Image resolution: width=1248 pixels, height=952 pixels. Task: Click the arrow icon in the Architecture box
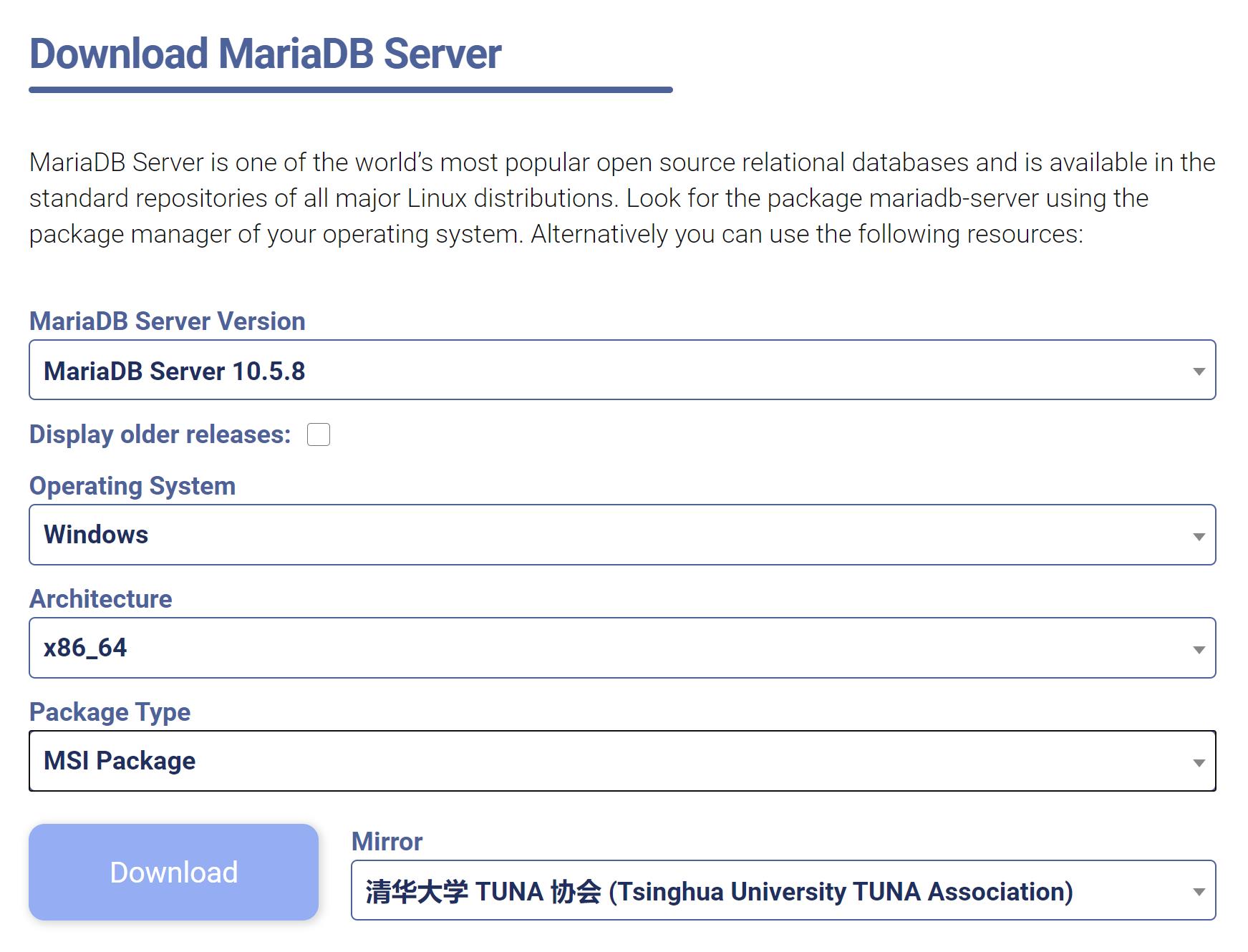[x=1199, y=649]
